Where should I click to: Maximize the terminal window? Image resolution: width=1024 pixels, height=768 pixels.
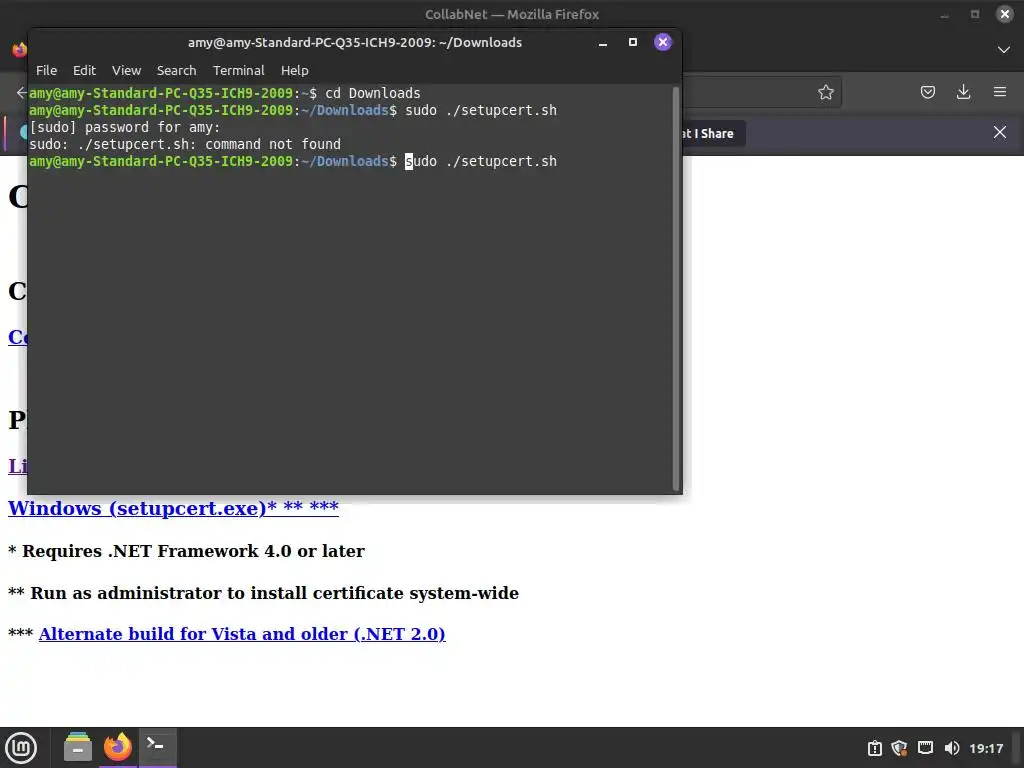pos(633,42)
